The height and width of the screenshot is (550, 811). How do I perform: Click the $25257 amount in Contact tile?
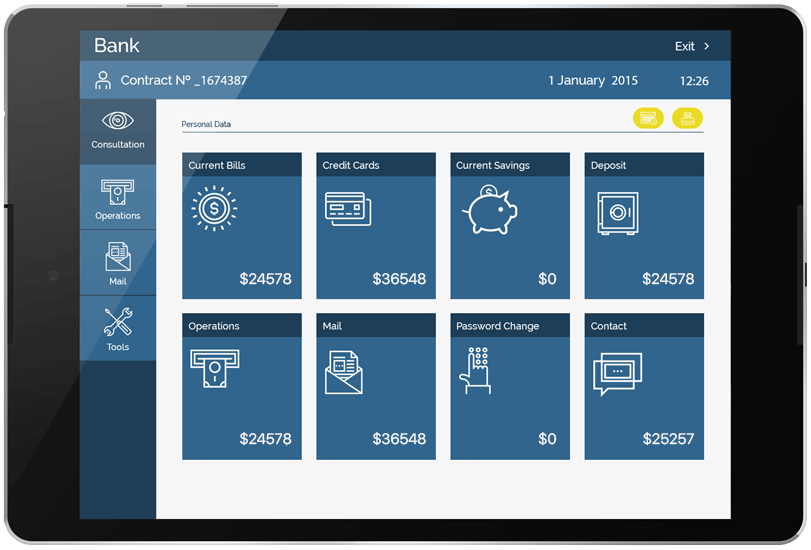(668, 439)
